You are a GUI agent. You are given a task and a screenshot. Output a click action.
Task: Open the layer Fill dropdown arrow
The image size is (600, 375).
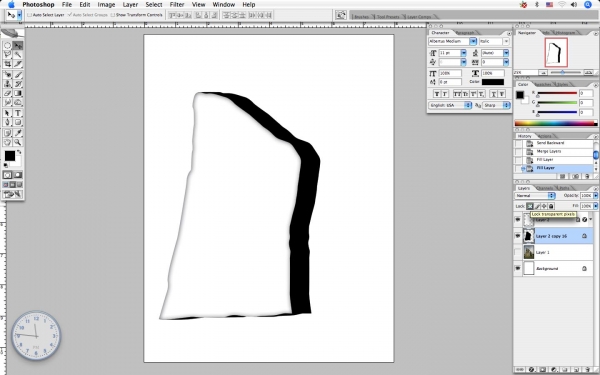pos(595,206)
